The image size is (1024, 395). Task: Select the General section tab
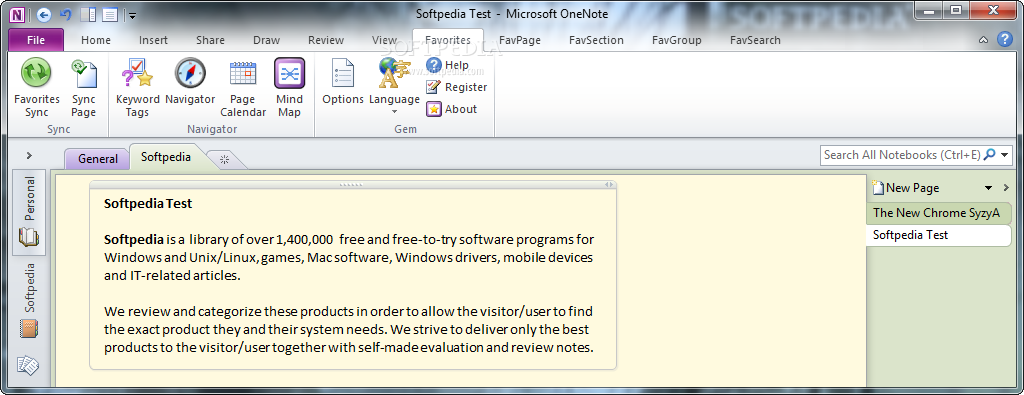[98, 159]
